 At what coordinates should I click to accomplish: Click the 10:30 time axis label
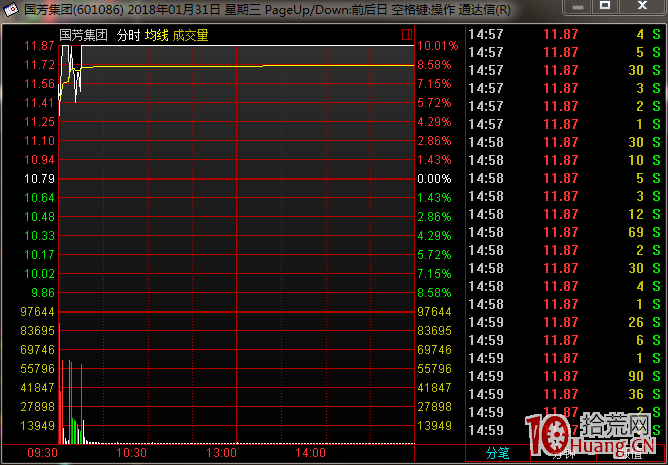pos(132,453)
